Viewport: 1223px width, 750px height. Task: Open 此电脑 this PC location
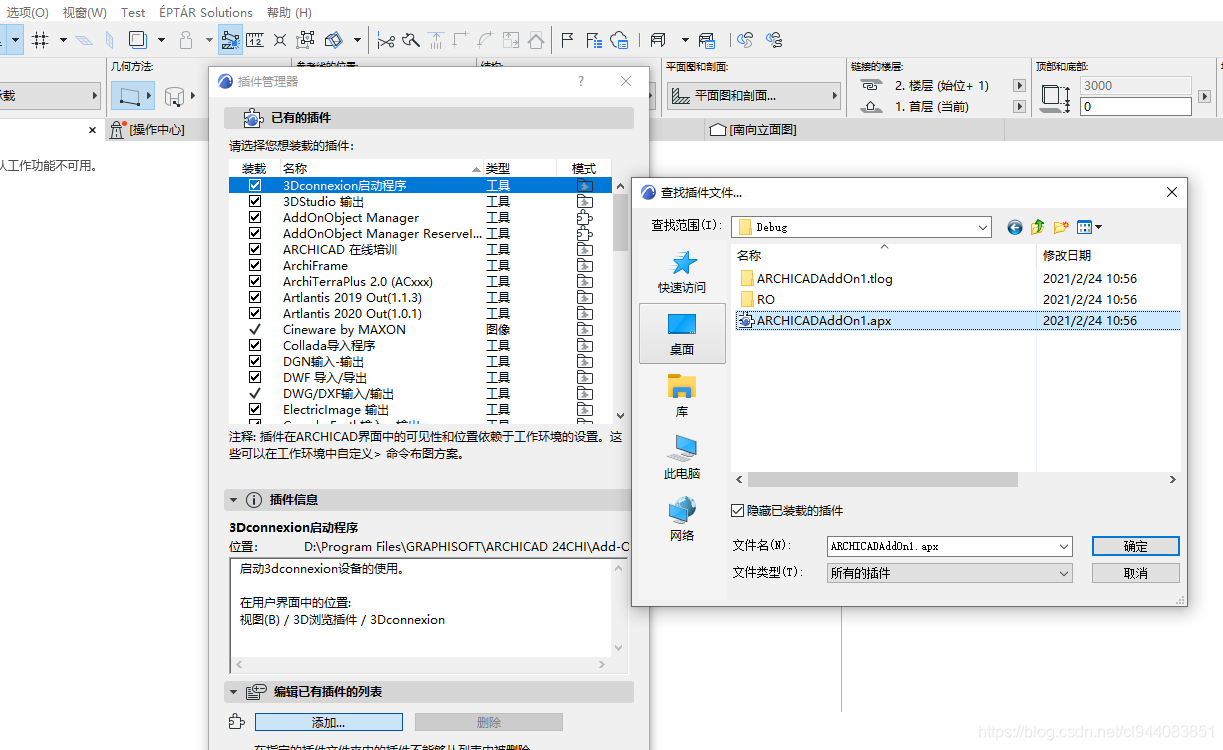[682, 458]
